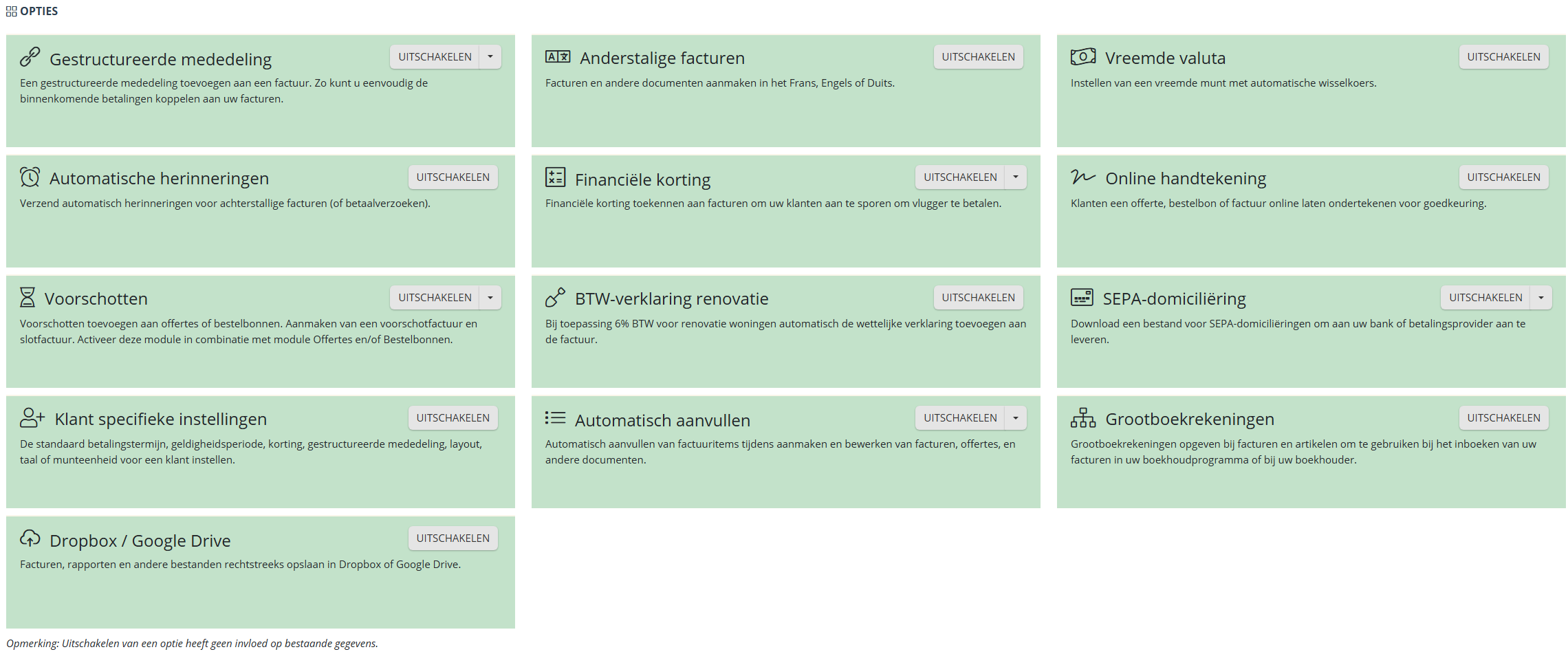1568x654 pixels.
Task: Open the dropdown arrow next to Gestructureerde mededeling Uitschakelen
Action: 490,57
